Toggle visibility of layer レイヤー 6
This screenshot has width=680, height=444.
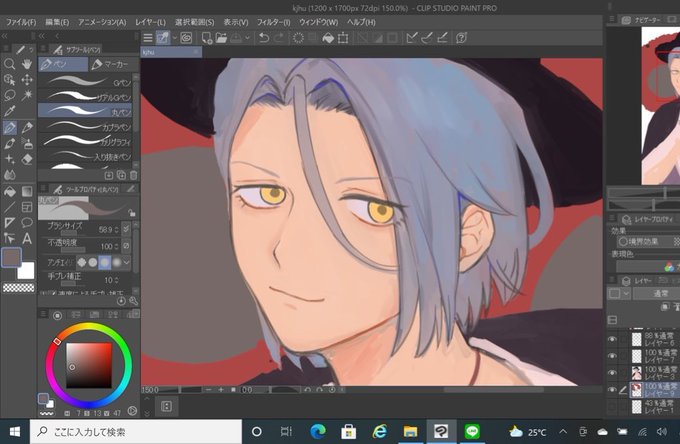[x=612, y=340]
